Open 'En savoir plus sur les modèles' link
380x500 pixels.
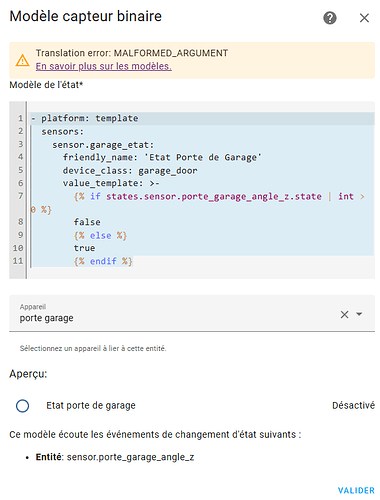(104, 66)
